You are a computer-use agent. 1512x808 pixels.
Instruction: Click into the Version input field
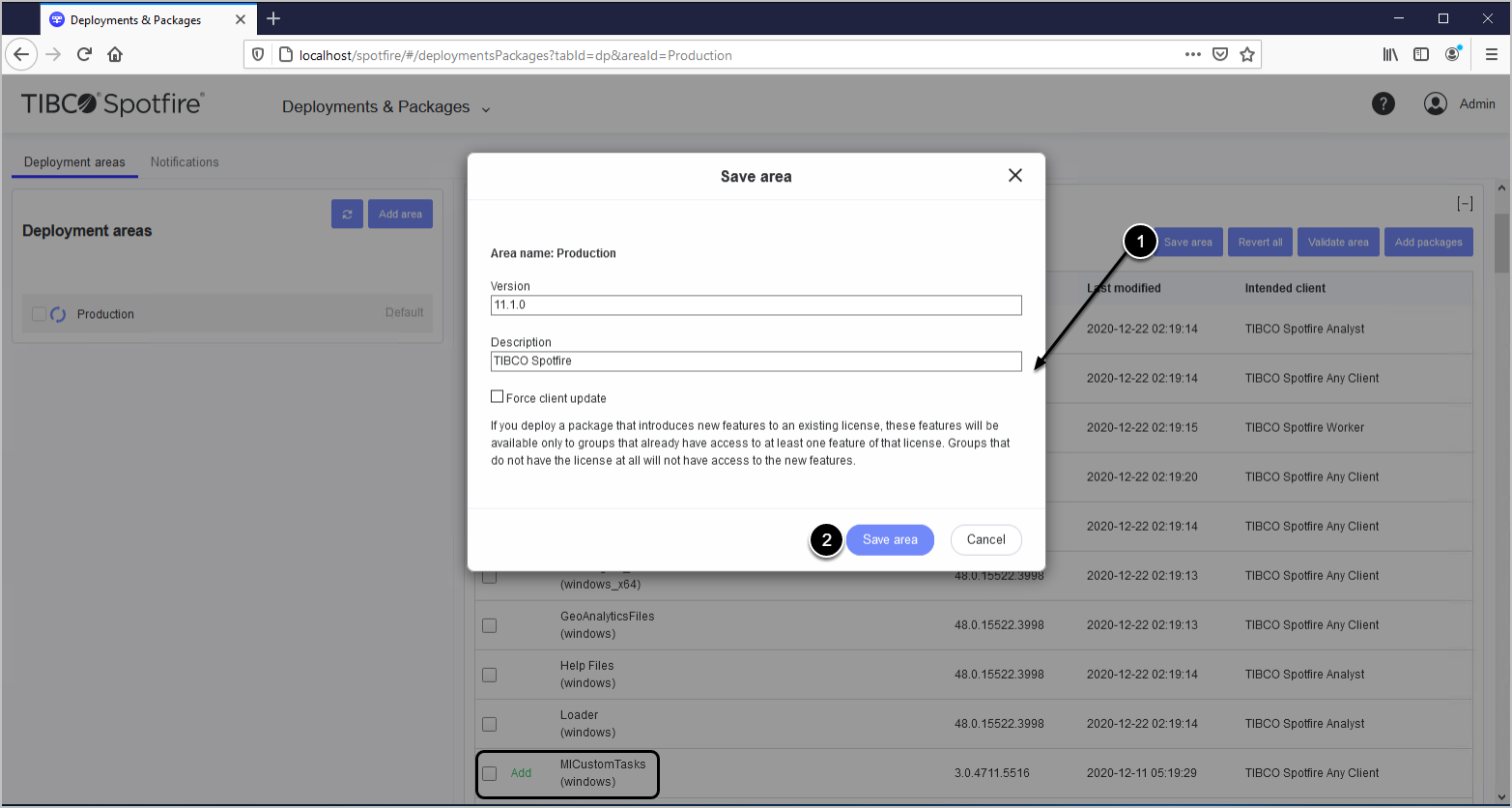(756, 305)
